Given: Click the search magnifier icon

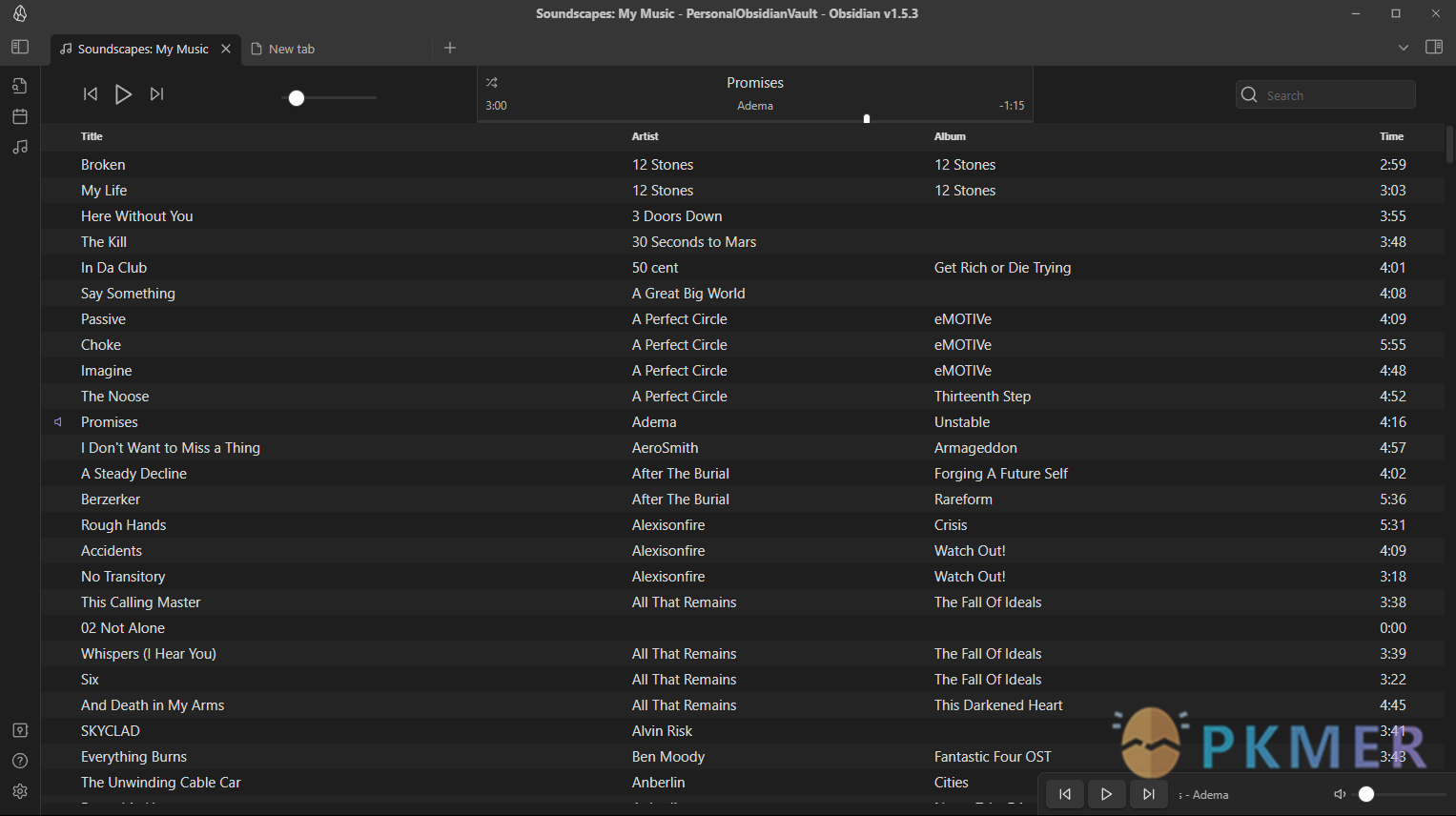Looking at the screenshot, I should click(1249, 95).
